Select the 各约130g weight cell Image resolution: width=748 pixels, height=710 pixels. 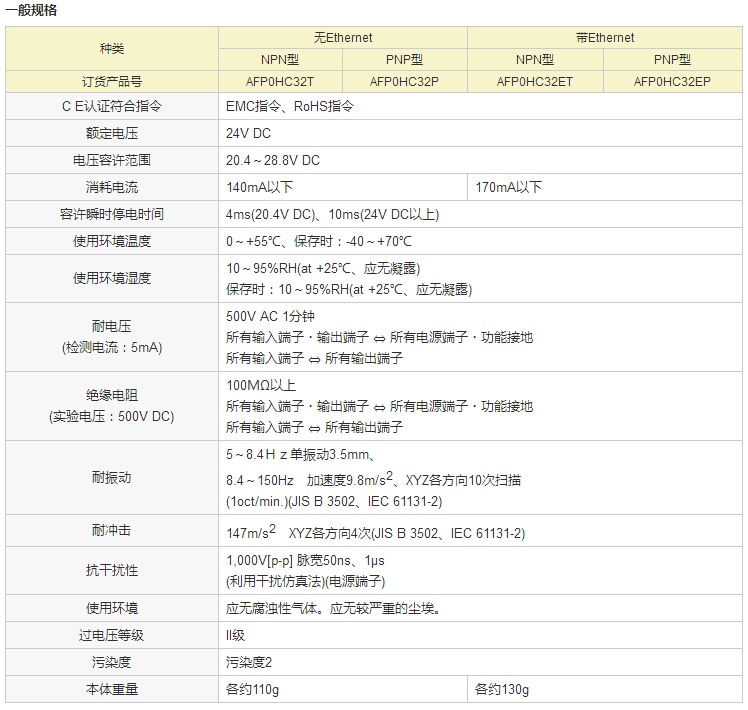502,689
